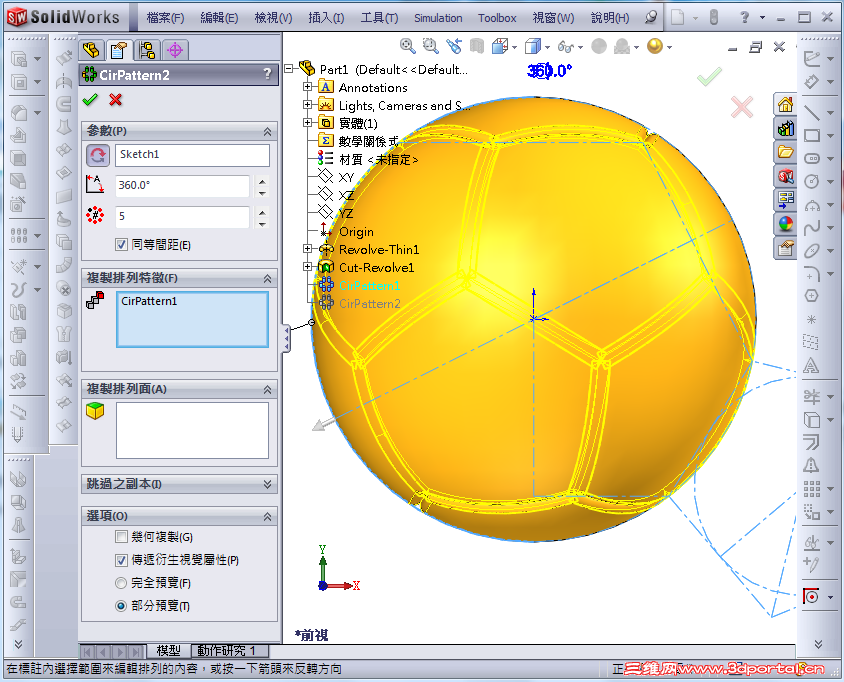Open the DimXpertManager tab

click(x=175, y=50)
